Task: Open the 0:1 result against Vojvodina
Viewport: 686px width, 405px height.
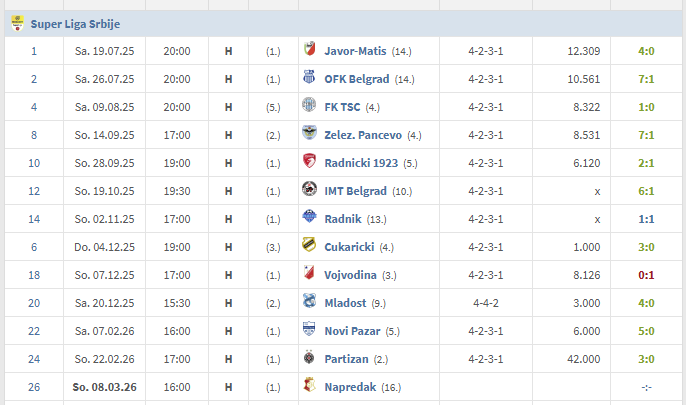Action: tap(647, 274)
